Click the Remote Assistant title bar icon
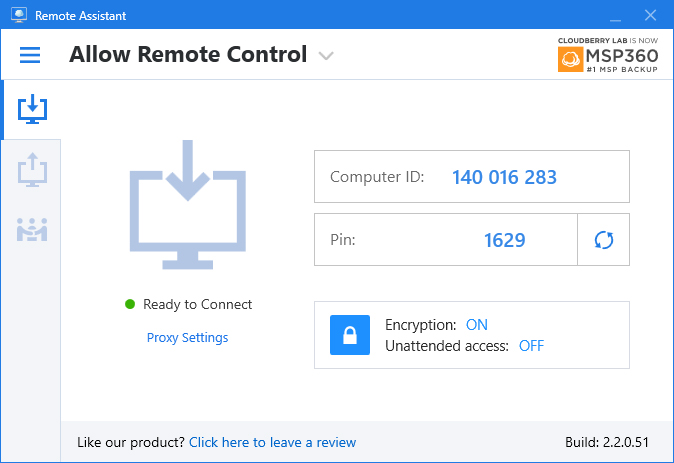Viewport: 674px width, 463px height. (x=19, y=16)
